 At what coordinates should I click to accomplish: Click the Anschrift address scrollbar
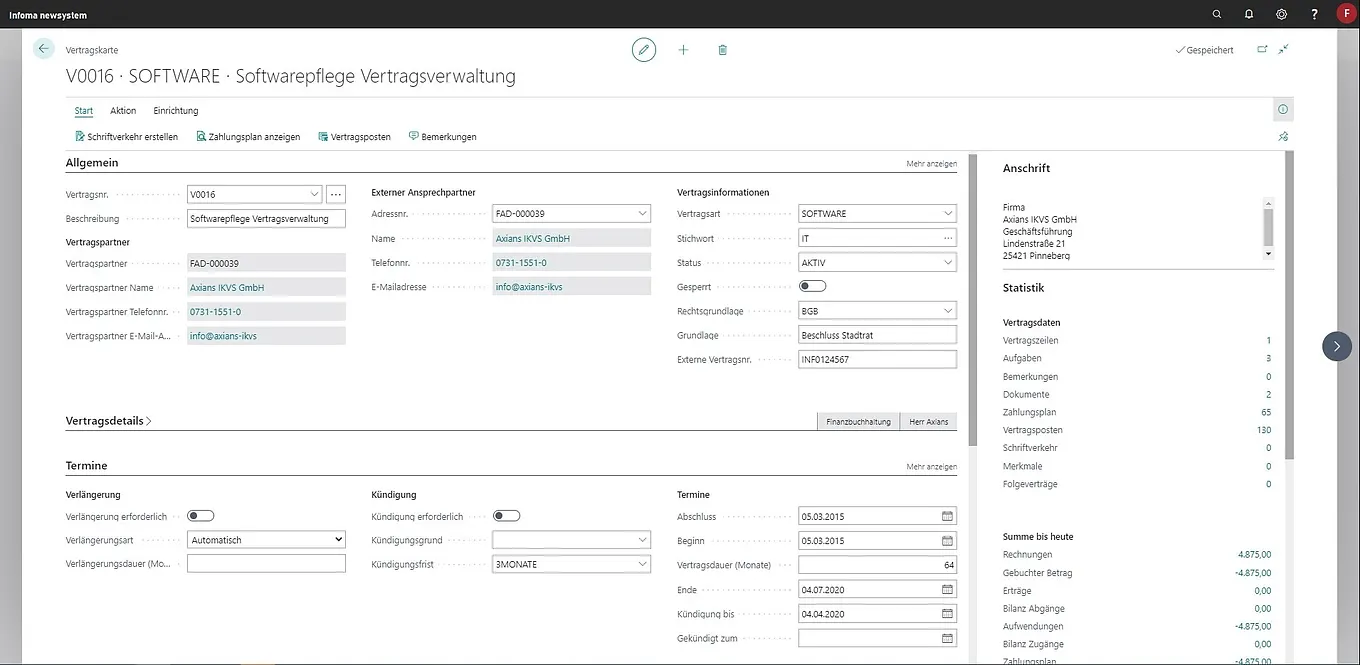pyautogui.click(x=1269, y=227)
